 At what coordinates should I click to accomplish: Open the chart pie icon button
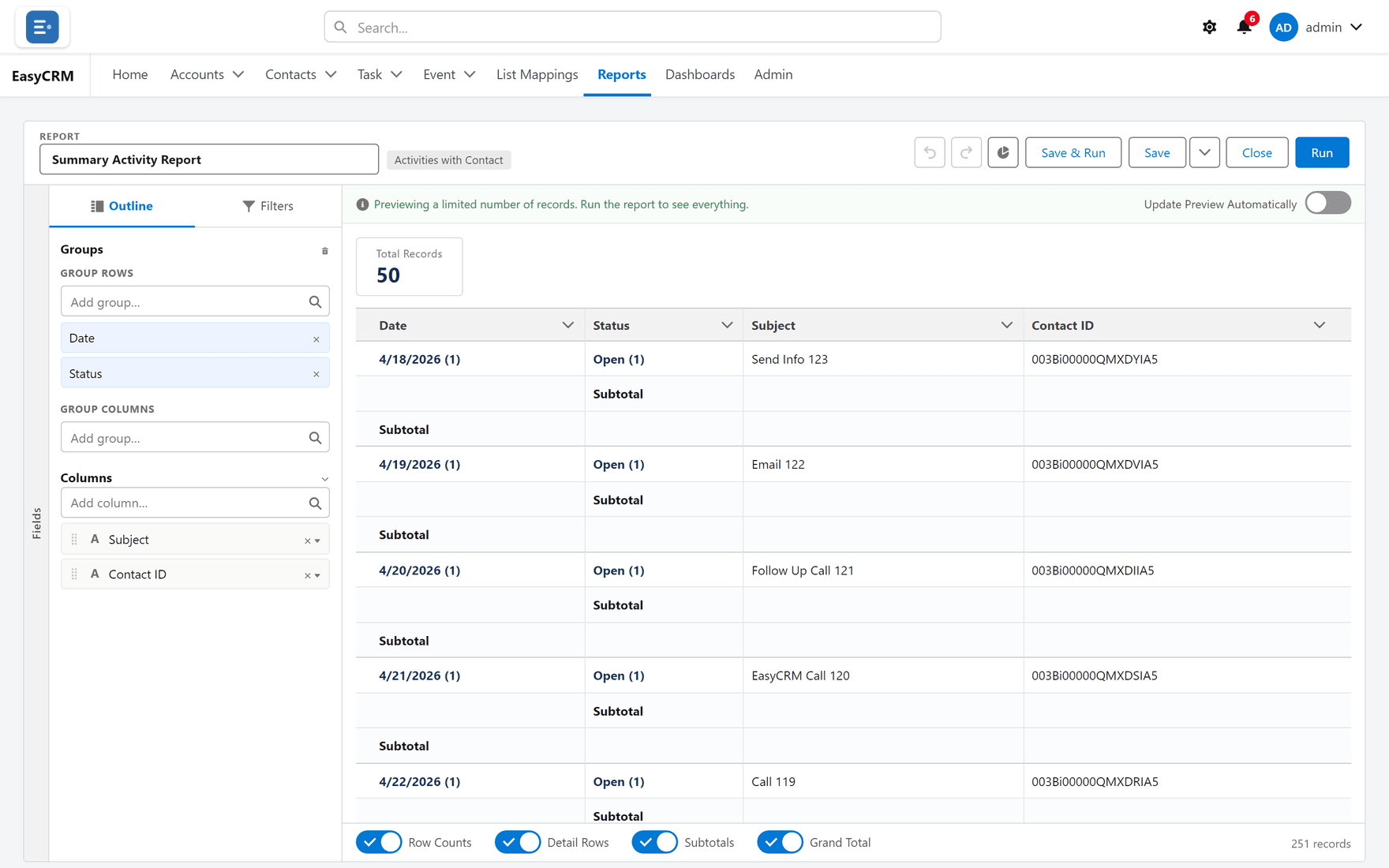tap(1003, 152)
